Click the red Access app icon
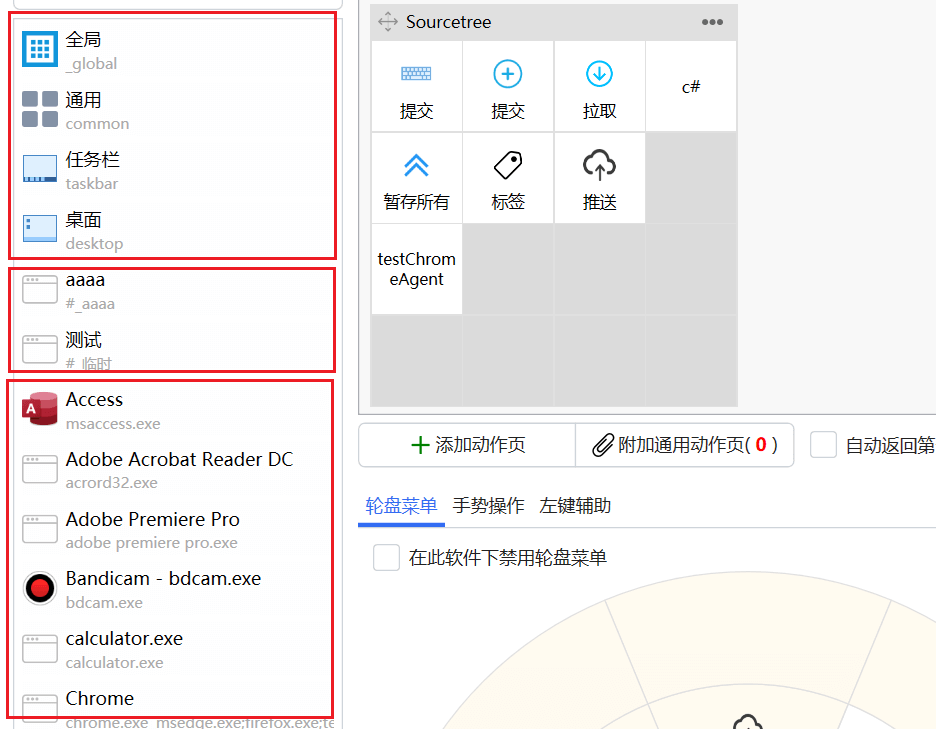This screenshot has width=936, height=729. pos(40,408)
